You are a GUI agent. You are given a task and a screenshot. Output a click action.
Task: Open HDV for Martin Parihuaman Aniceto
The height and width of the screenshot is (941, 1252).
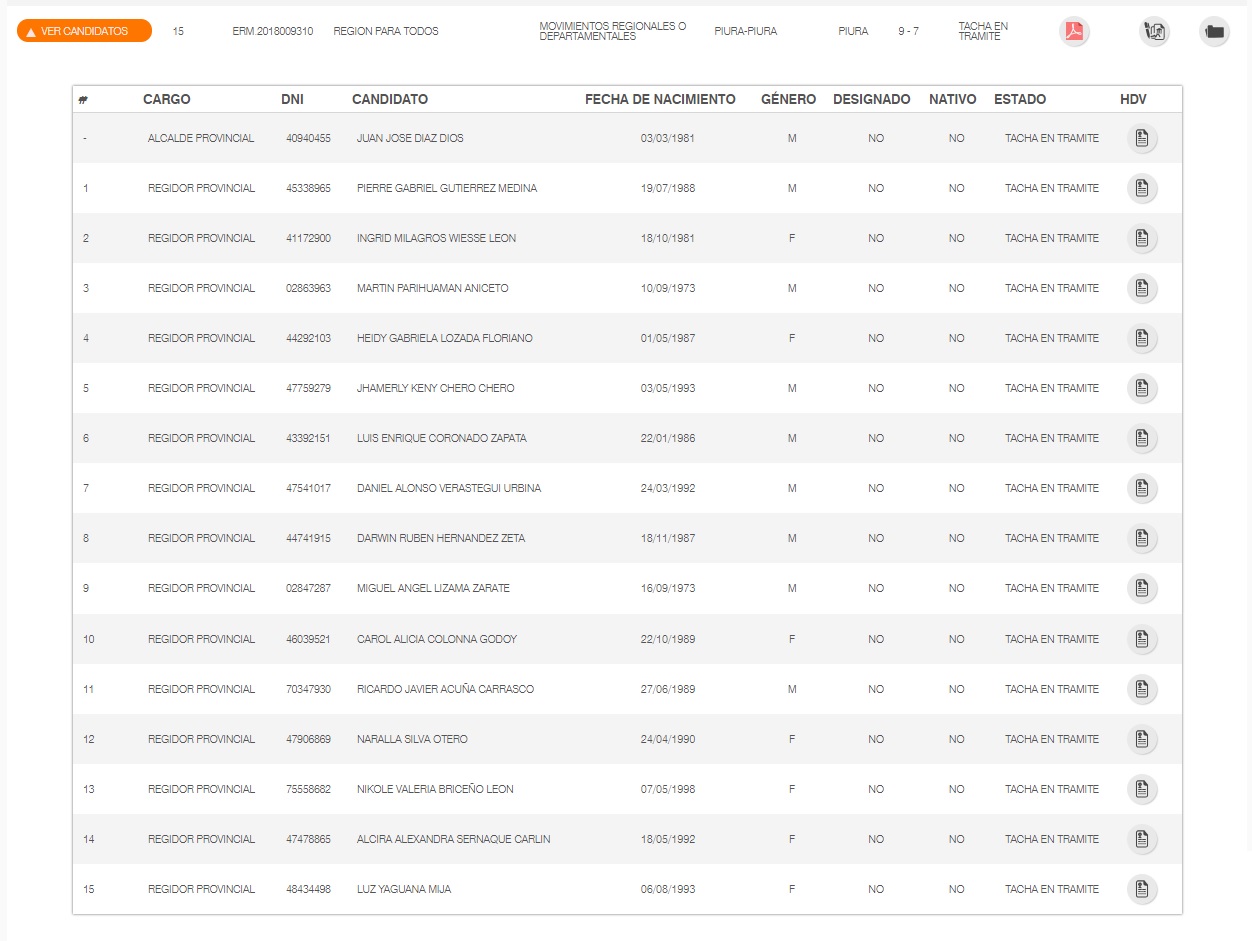1142,289
